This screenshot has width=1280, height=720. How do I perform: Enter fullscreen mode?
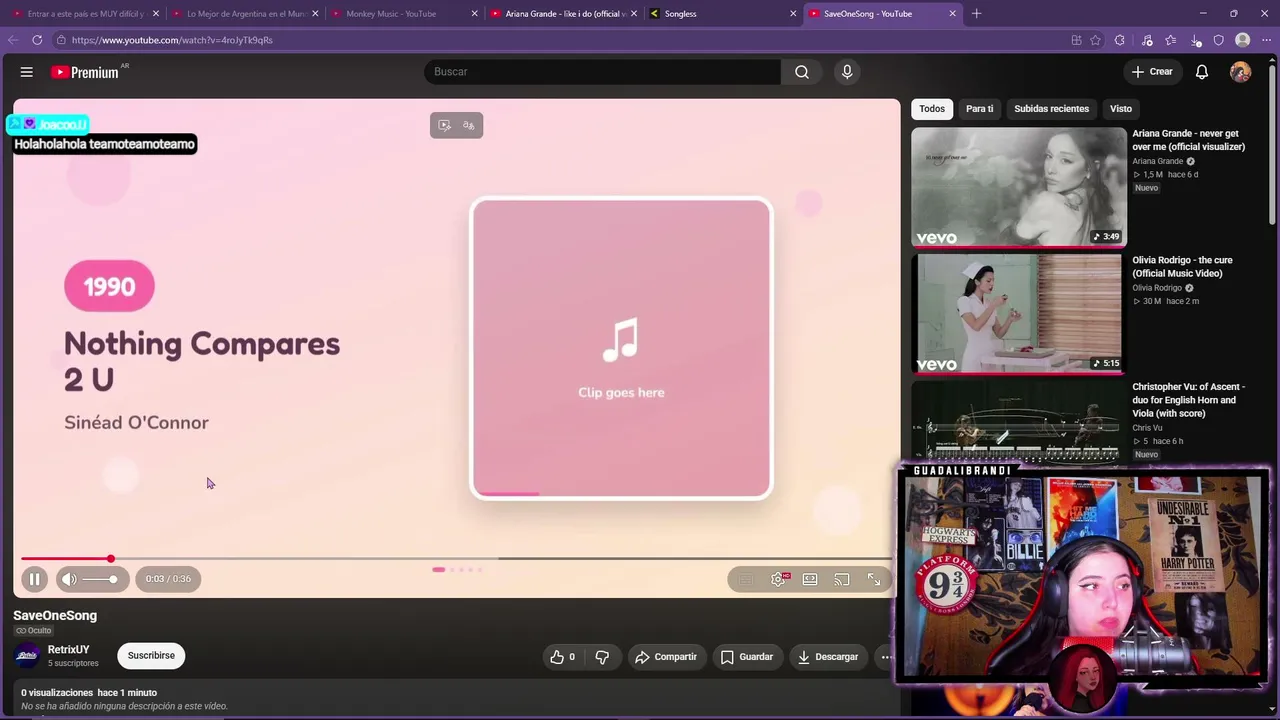click(874, 579)
